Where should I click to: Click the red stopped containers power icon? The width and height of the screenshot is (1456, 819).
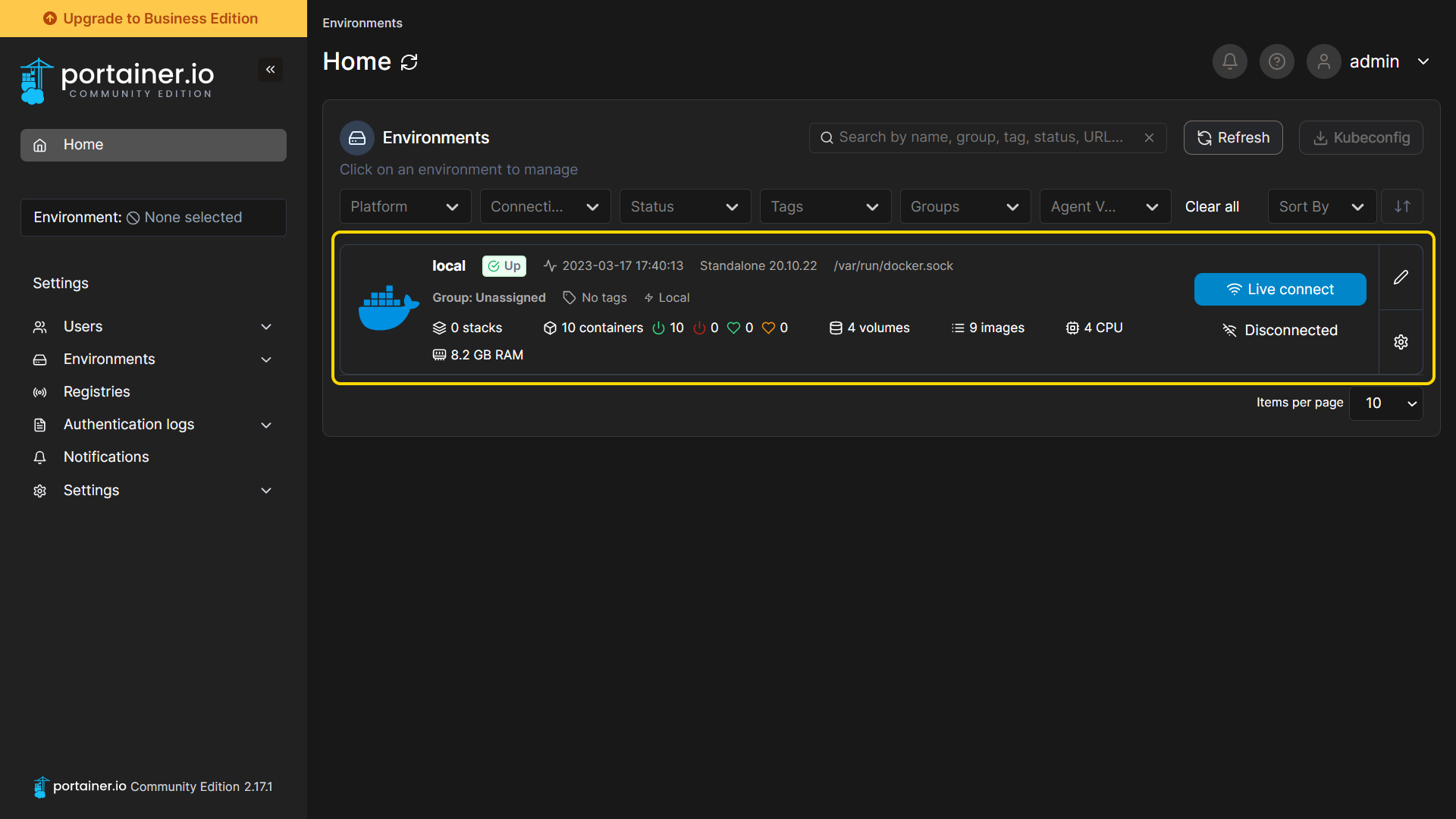click(x=700, y=328)
